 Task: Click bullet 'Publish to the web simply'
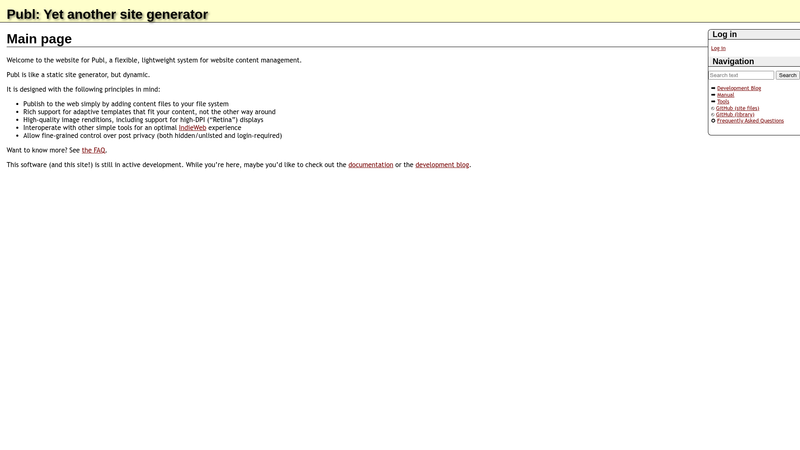126,104
